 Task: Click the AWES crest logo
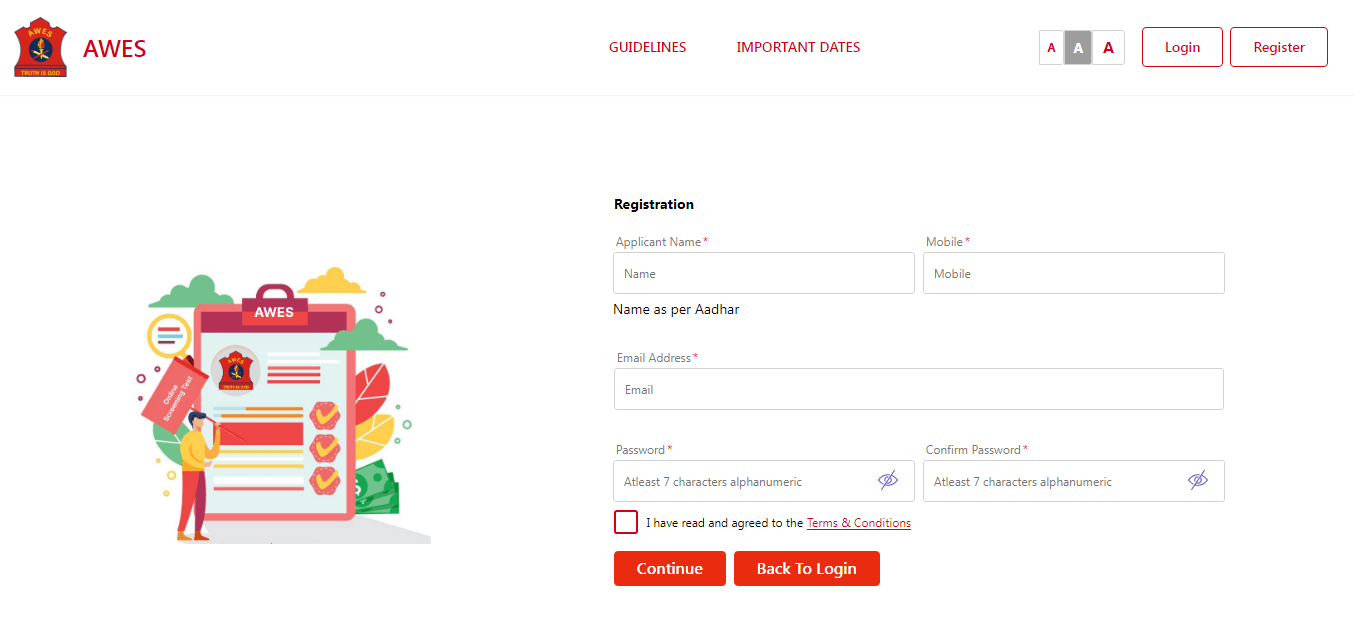(x=40, y=48)
